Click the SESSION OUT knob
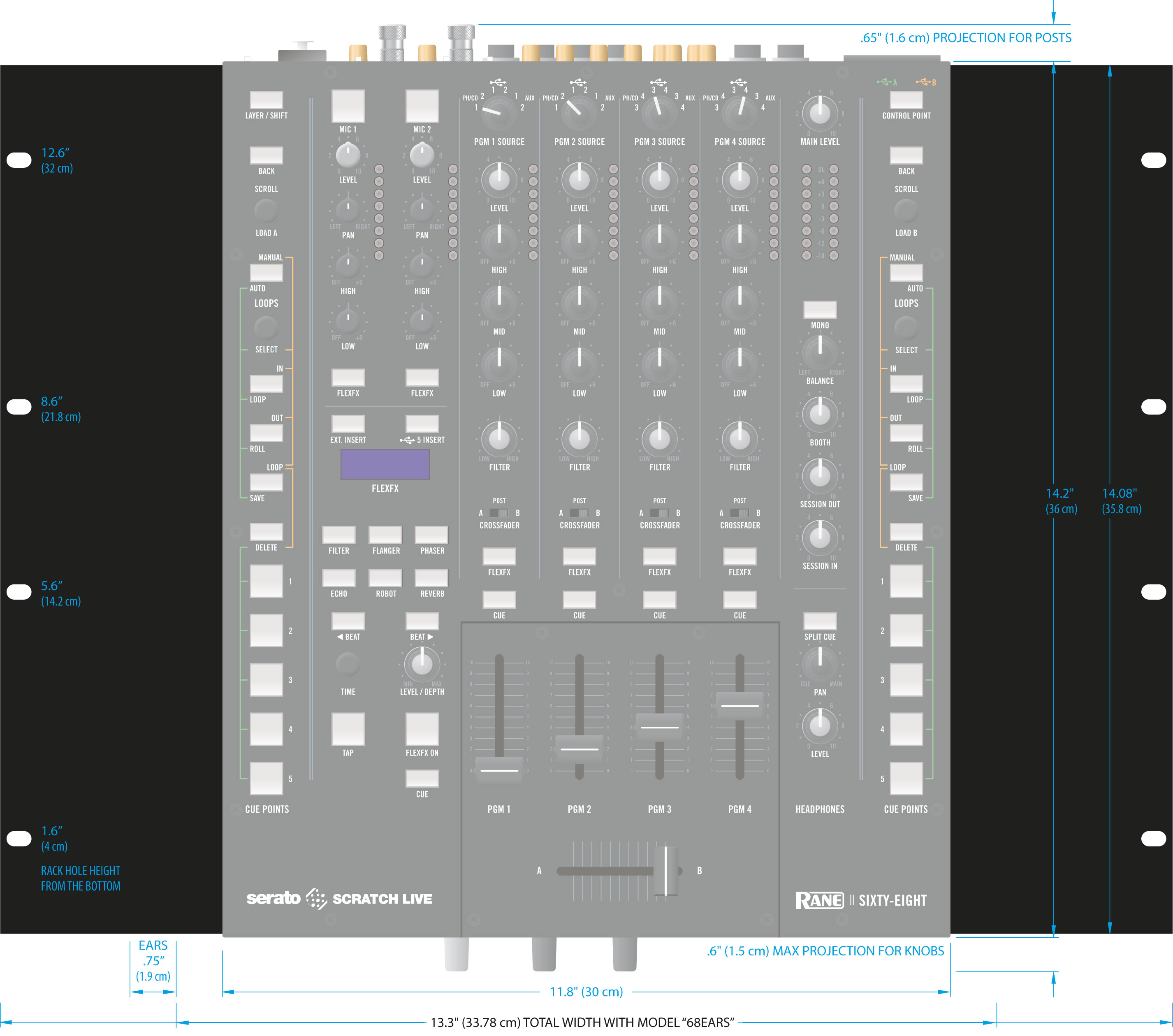 819,475
